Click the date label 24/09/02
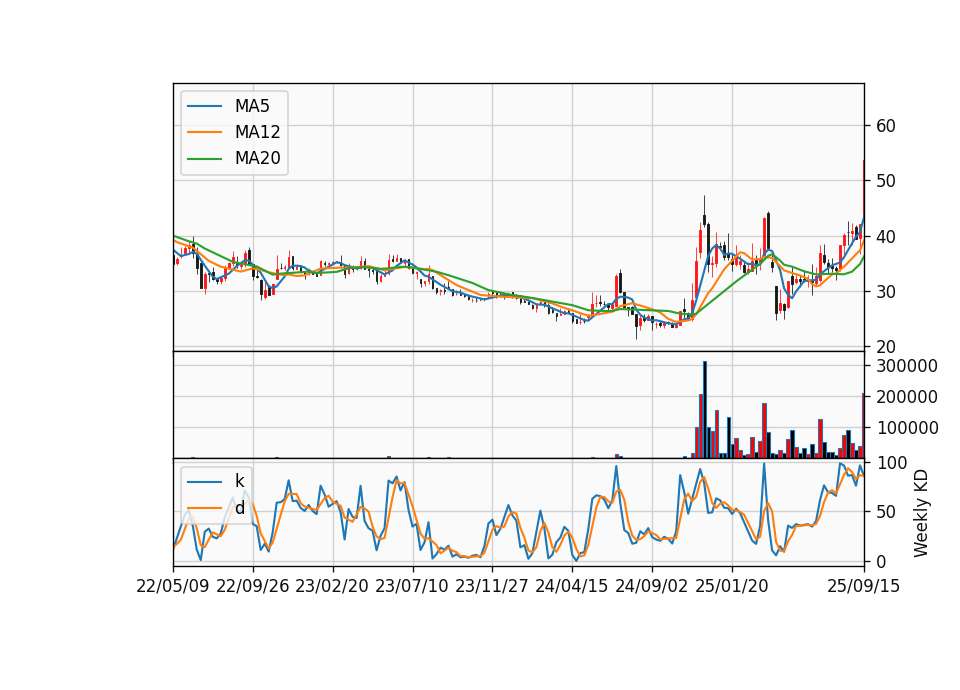Viewport: 960px width, 690px height. coord(651,587)
